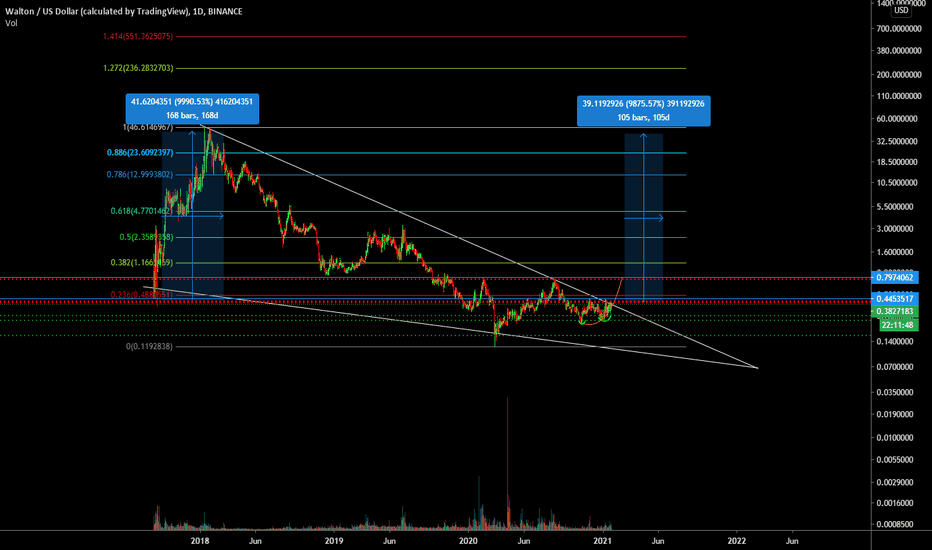Click 380.0000000 on the price axis

pos(899,51)
